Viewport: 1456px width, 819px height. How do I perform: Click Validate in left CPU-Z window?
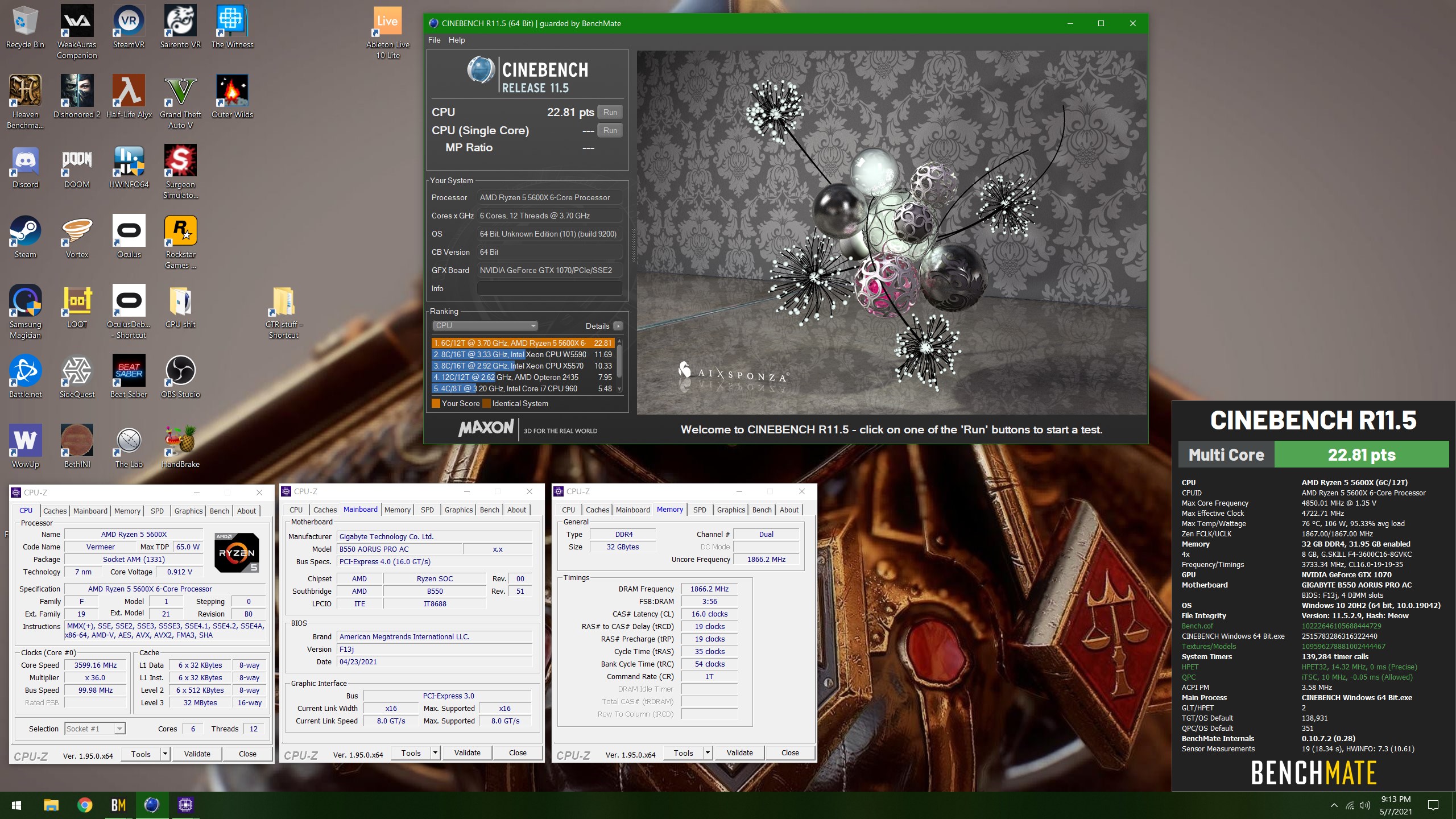click(x=197, y=754)
